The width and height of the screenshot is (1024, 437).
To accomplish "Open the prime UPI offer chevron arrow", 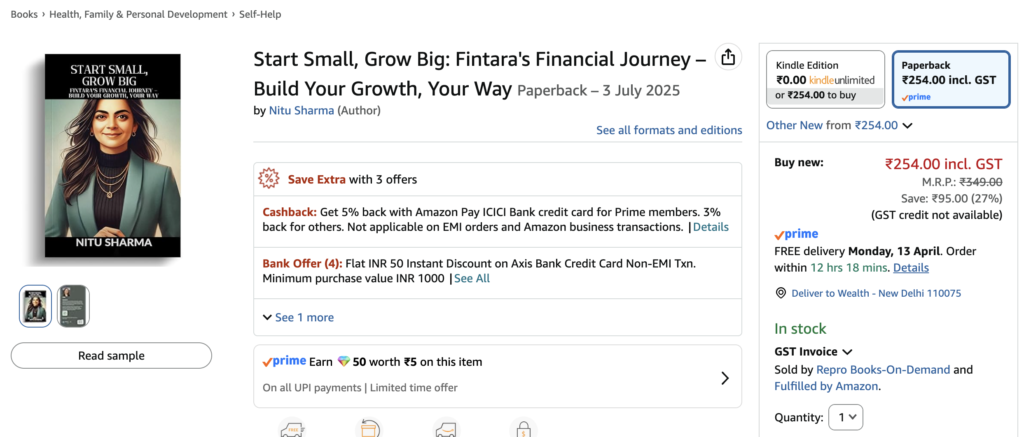I will pos(725,378).
